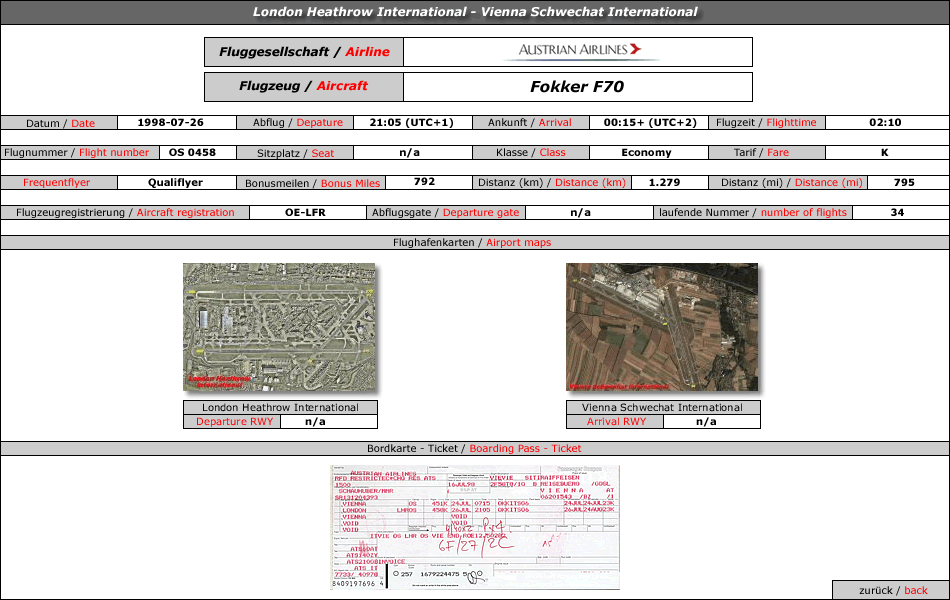Open the Vienna Schwechat airport map thumbnail
The height and width of the screenshot is (600, 950).
[x=662, y=327]
